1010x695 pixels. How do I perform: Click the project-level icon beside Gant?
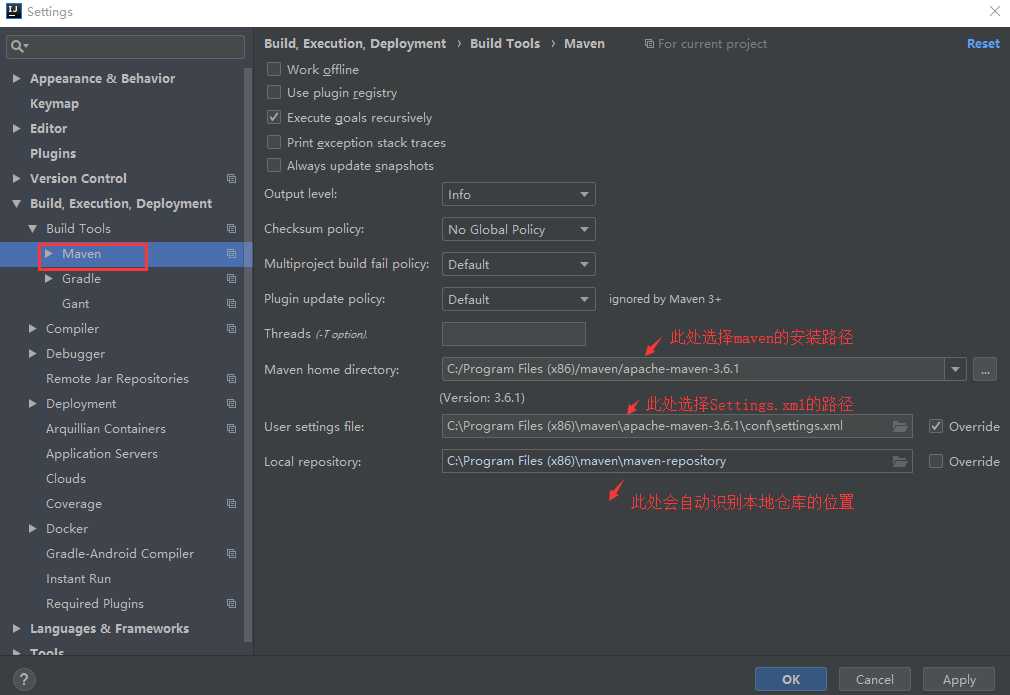tap(231, 303)
